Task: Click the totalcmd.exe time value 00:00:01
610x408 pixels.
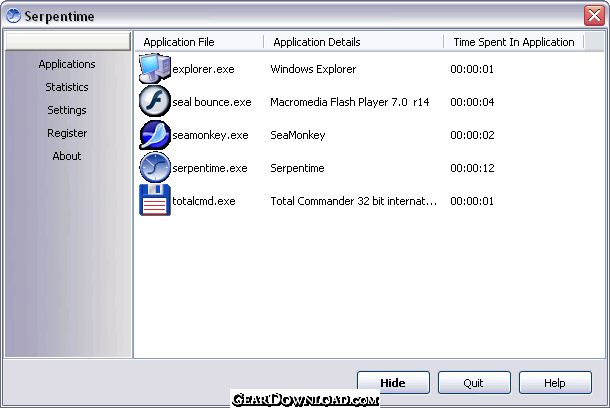Action: pyautogui.click(x=472, y=201)
